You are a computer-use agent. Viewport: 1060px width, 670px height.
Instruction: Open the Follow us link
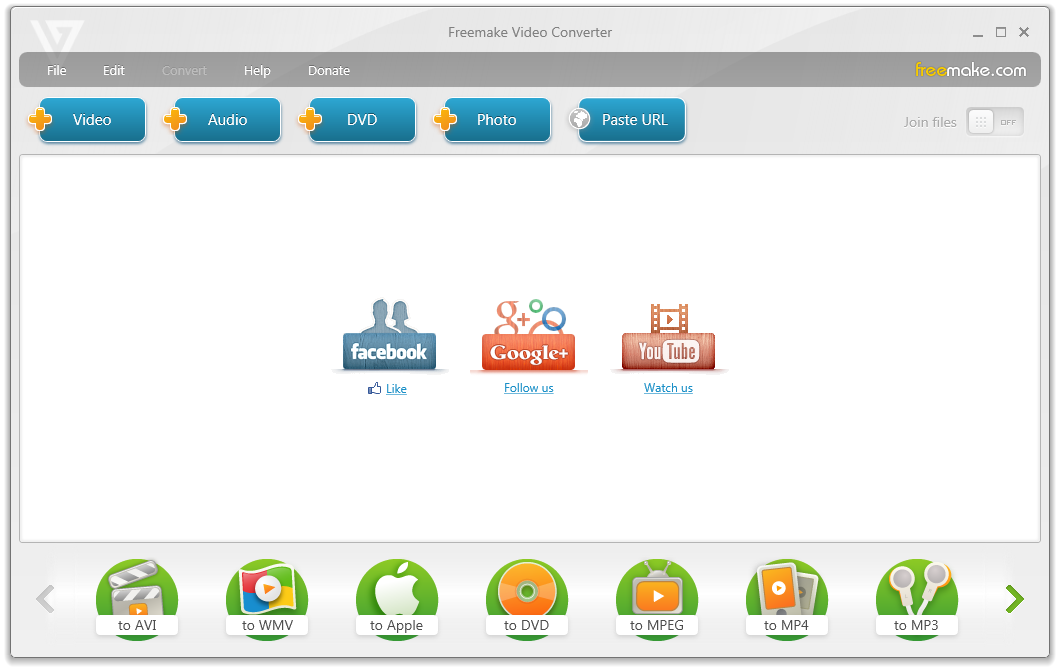(529, 388)
